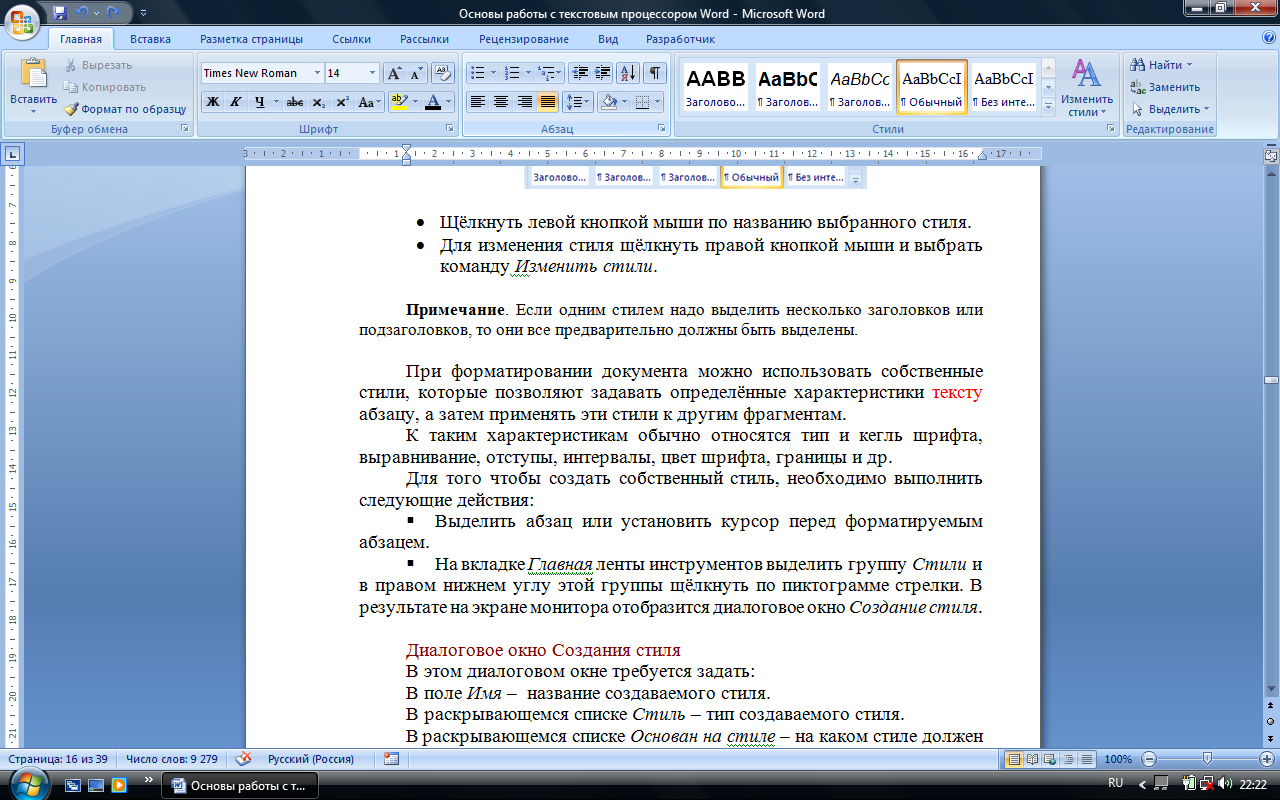Expand the font size 14 dropdown
This screenshot has height=800, width=1280.
tap(373, 73)
